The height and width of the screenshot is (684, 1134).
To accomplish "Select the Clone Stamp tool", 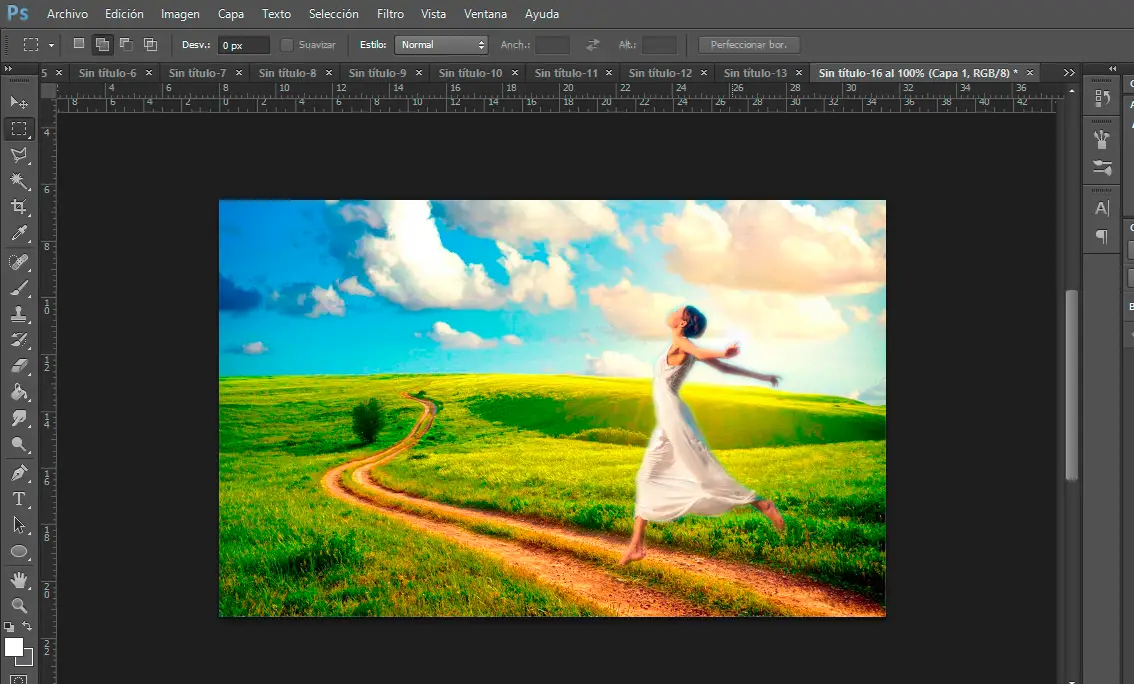I will [19, 314].
